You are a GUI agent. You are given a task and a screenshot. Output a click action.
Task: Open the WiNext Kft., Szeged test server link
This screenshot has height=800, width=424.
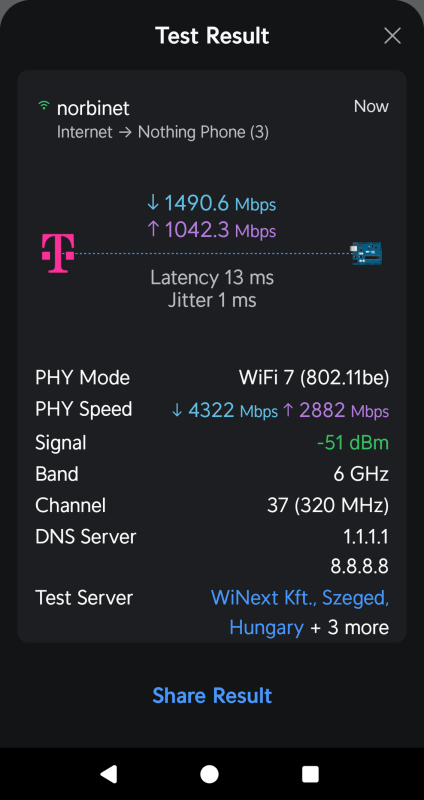tap(300, 612)
